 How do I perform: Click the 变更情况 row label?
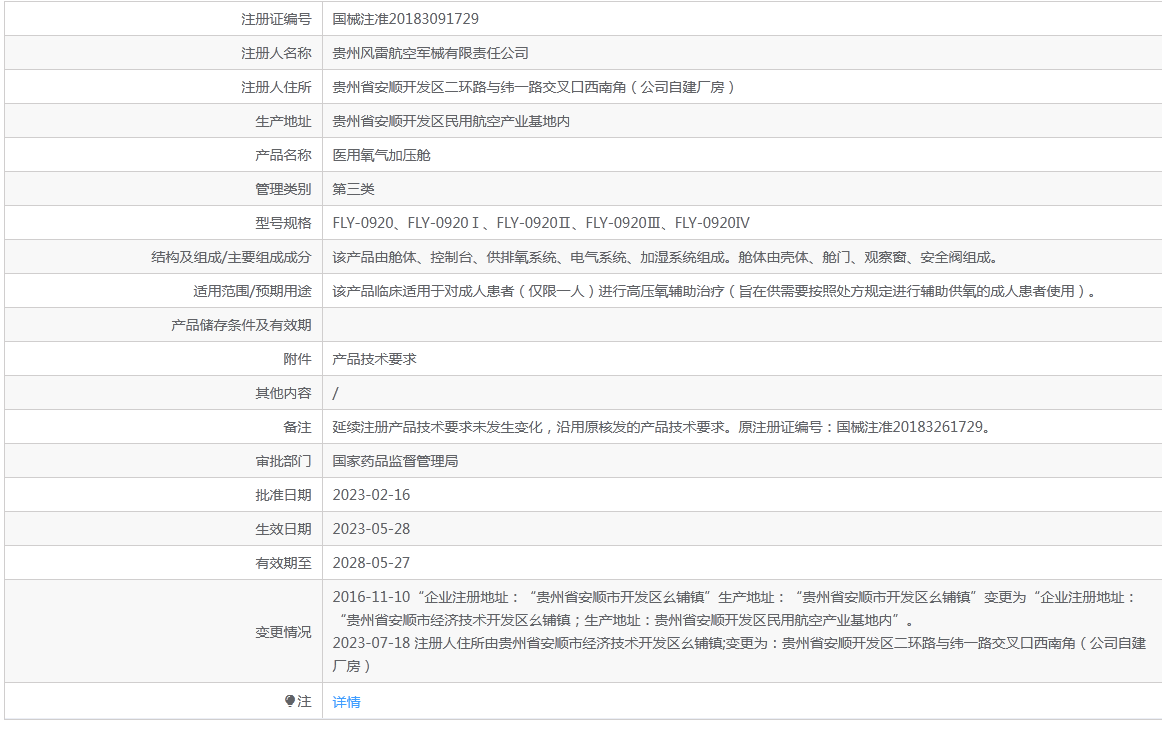[x=283, y=632]
